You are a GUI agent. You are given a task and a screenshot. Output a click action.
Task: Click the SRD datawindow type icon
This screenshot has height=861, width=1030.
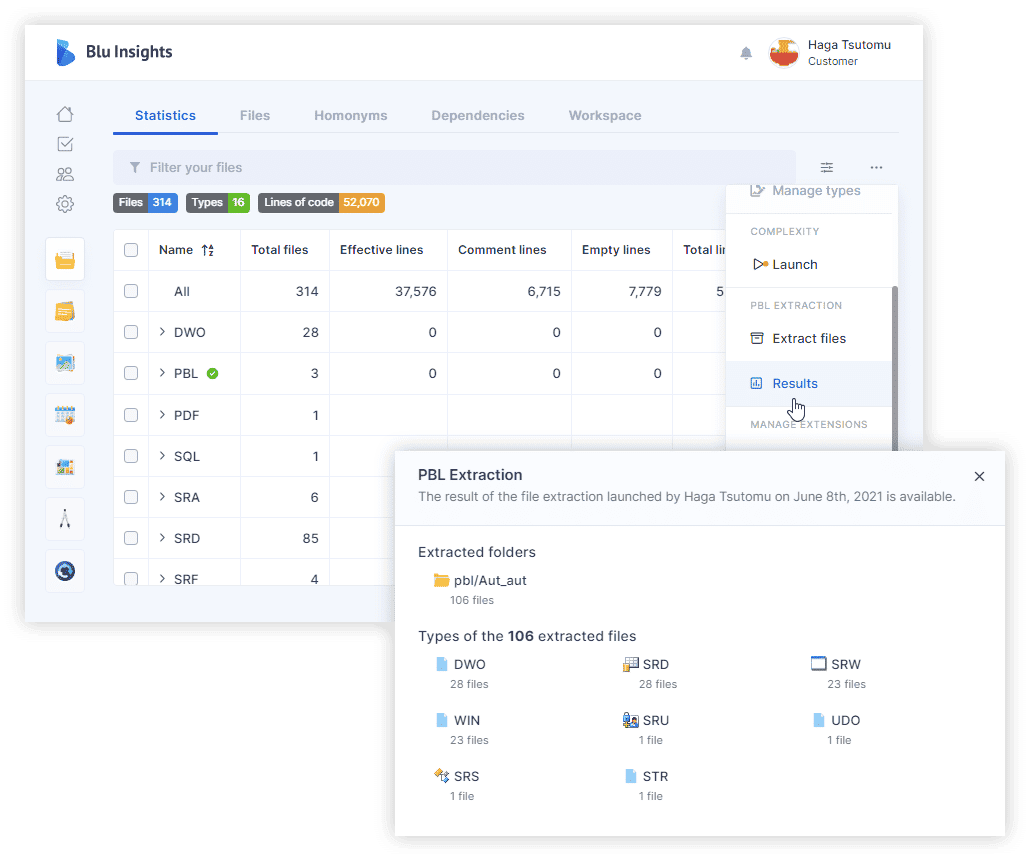pos(631,664)
